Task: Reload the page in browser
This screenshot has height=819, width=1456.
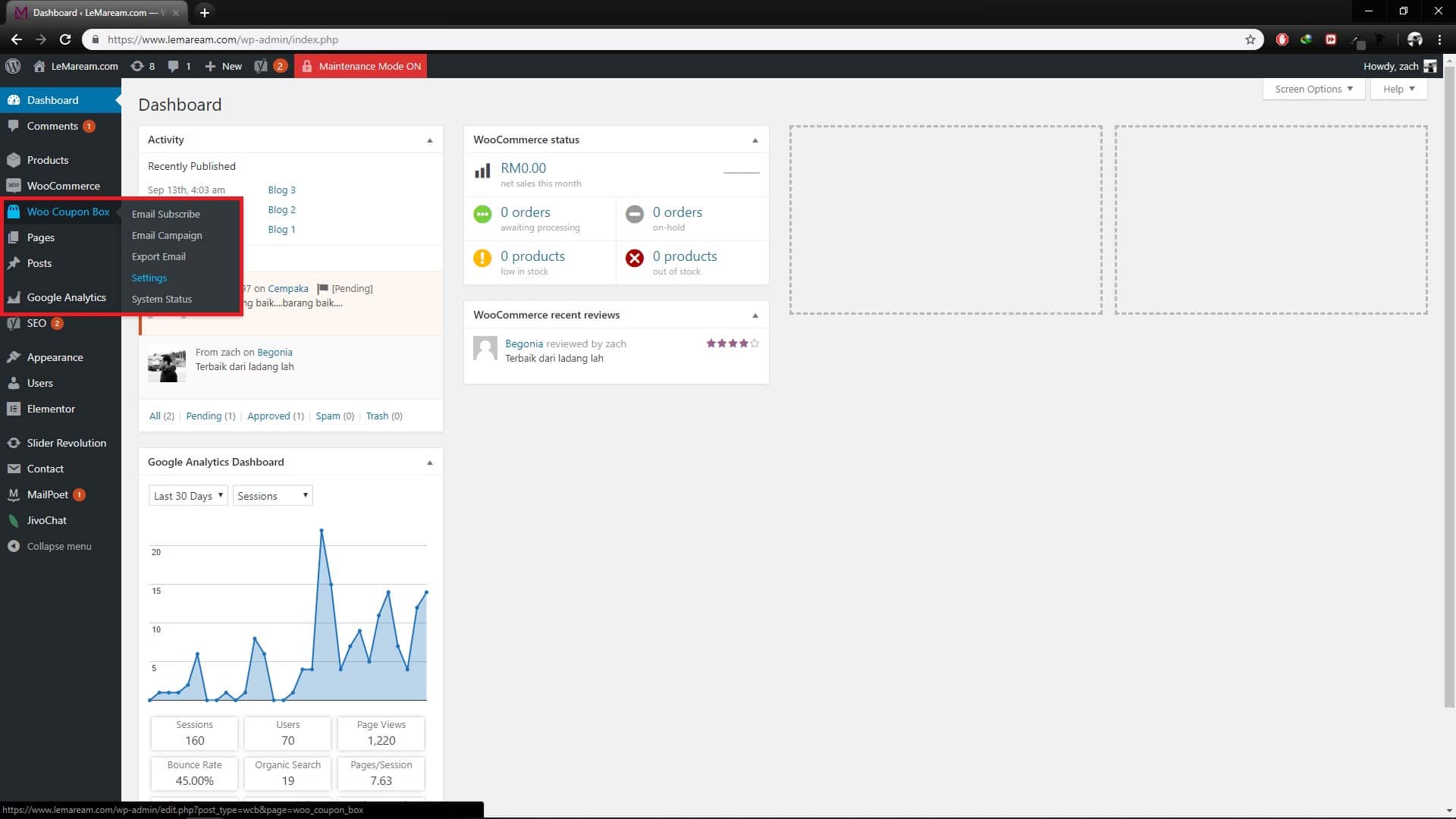Action: point(65,39)
